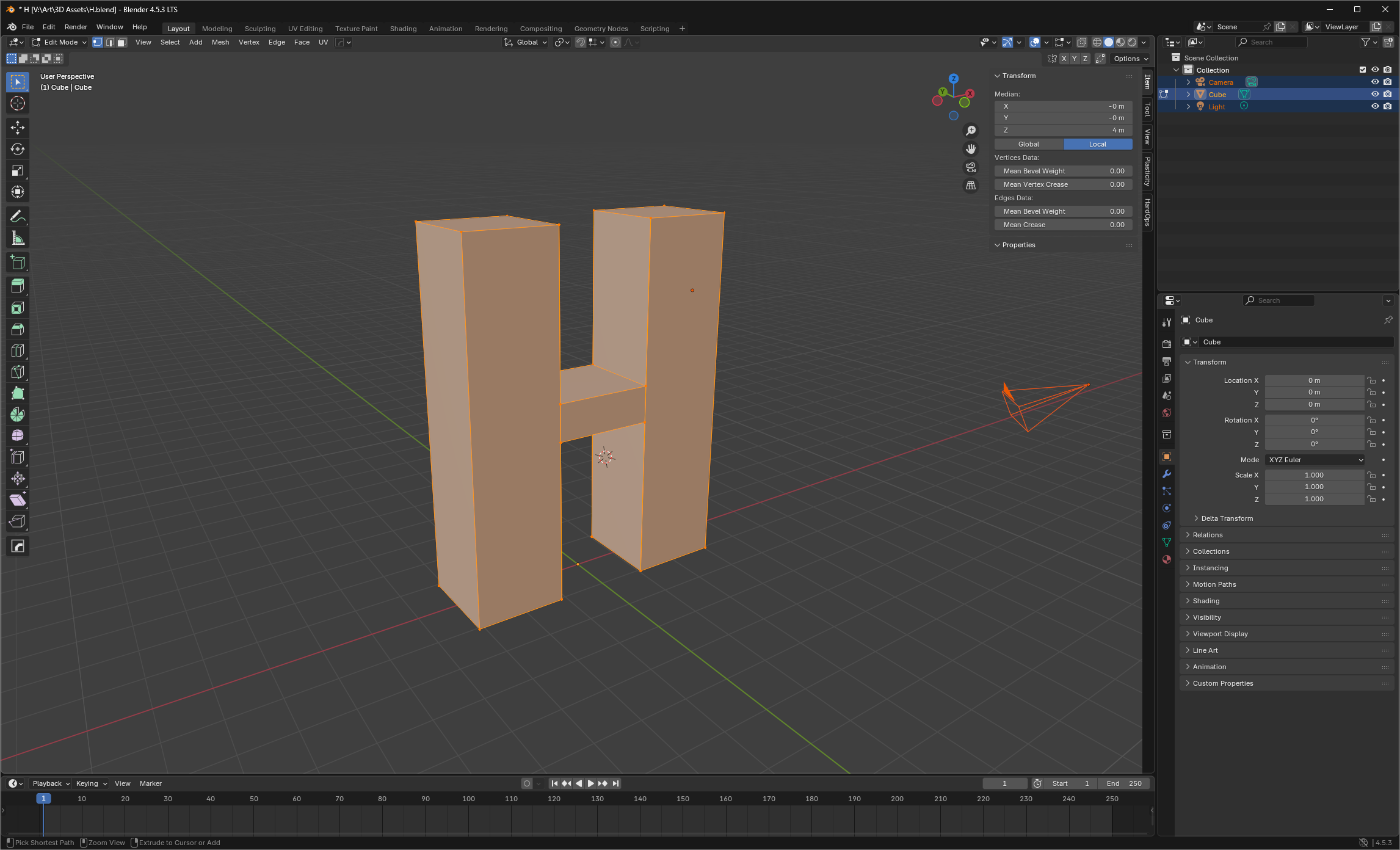Image resolution: width=1400 pixels, height=850 pixels.
Task: Open the Modifiers wrench properties tab
Action: [1167, 474]
